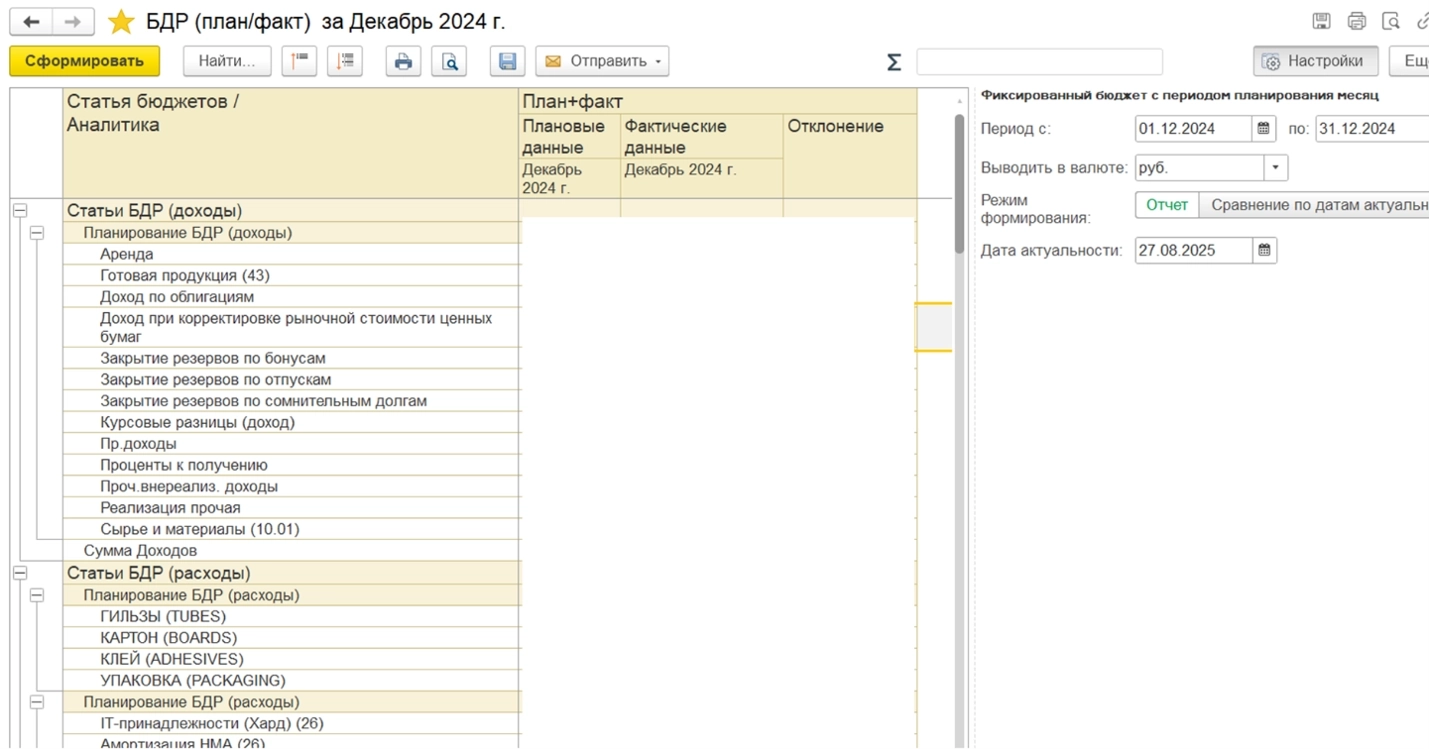The height and width of the screenshot is (749, 1429).
Task: Add report to favorites with star icon
Action: 121,21
